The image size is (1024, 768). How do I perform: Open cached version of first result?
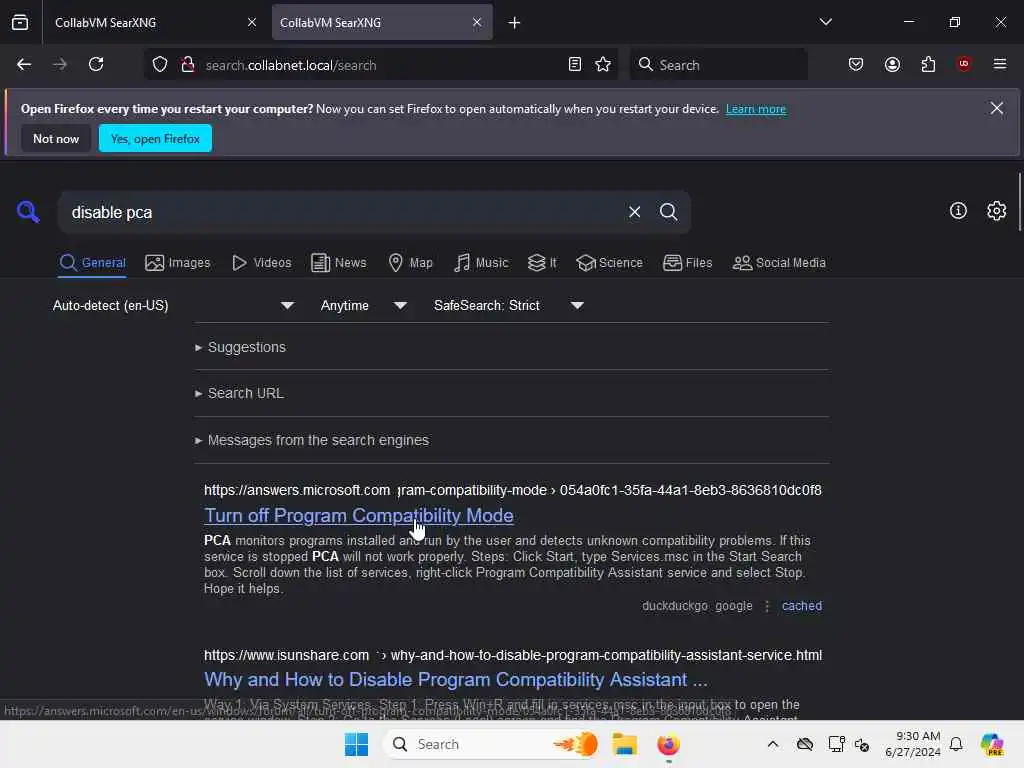(801, 606)
